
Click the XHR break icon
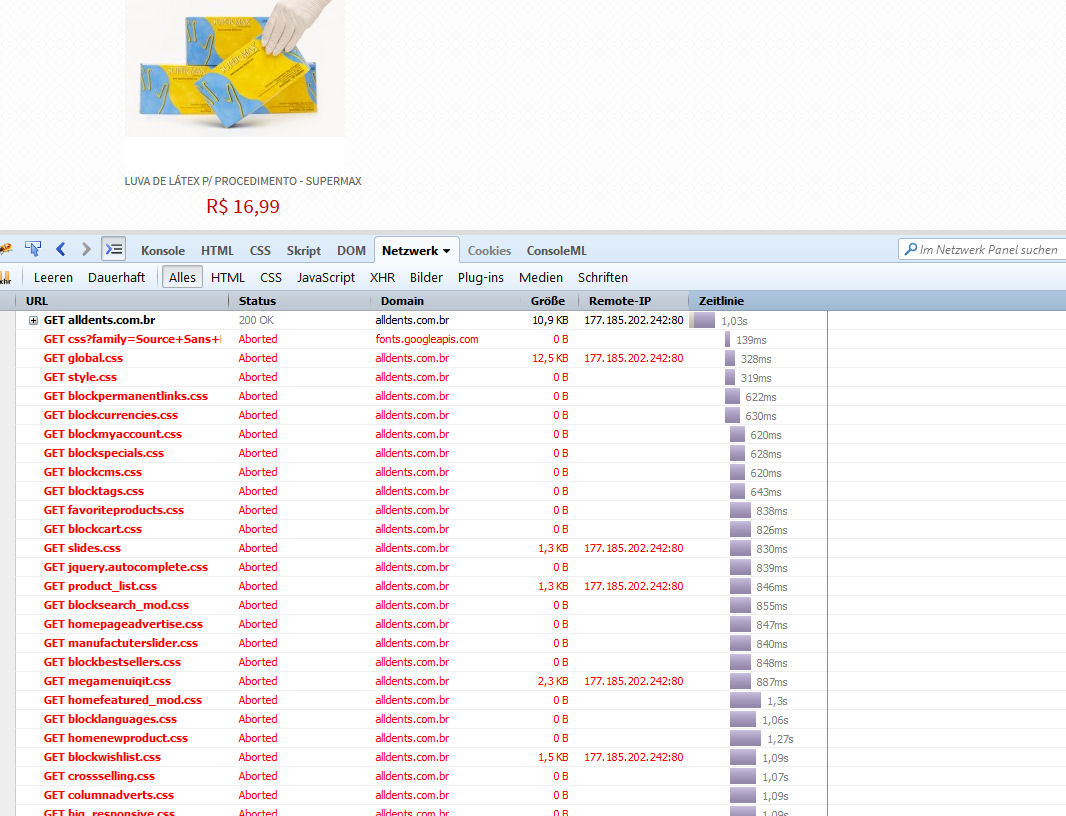coord(5,278)
